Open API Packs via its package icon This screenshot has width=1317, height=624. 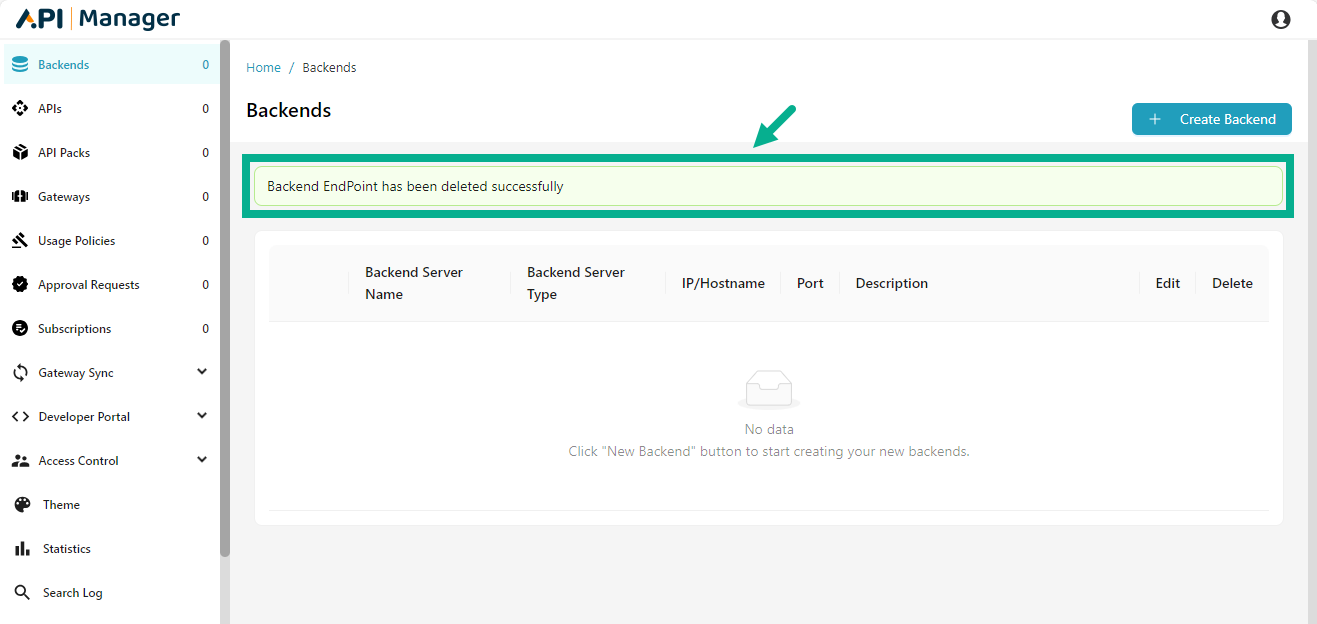pyautogui.click(x=21, y=152)
